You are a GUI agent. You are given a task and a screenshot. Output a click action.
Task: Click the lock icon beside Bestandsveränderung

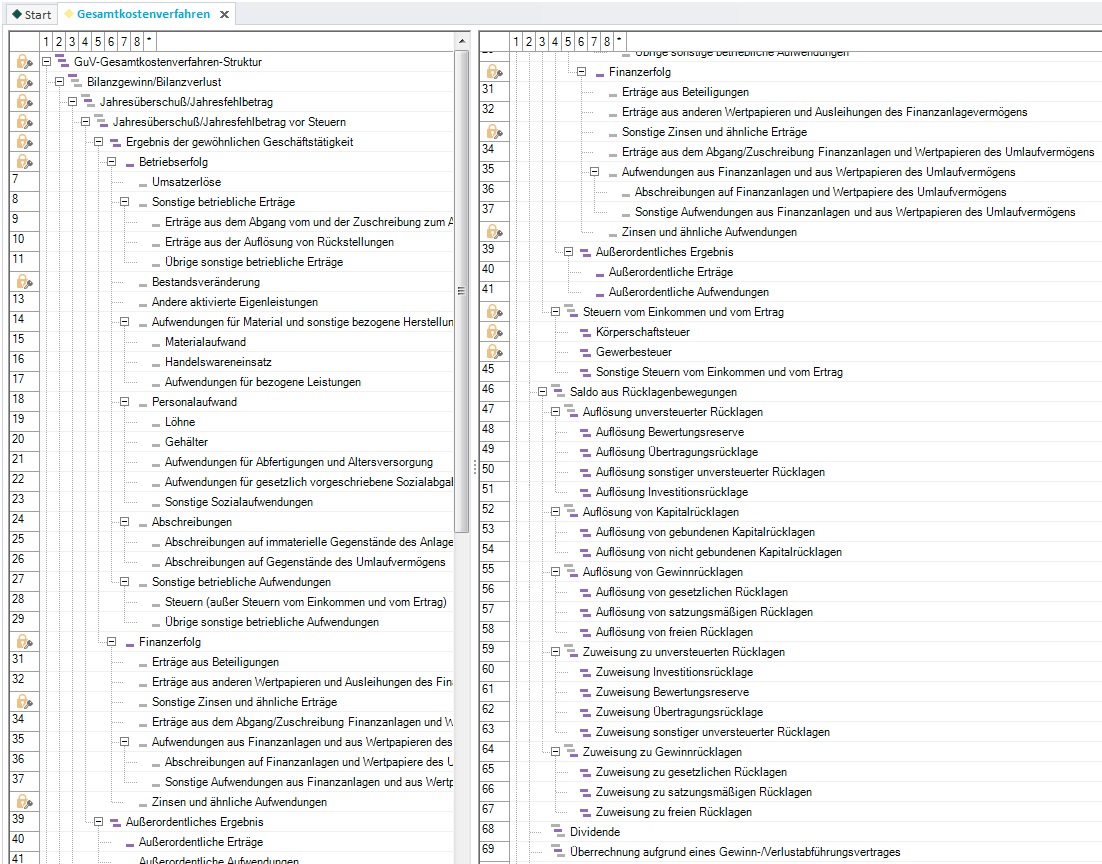click(x=25, y=283)
